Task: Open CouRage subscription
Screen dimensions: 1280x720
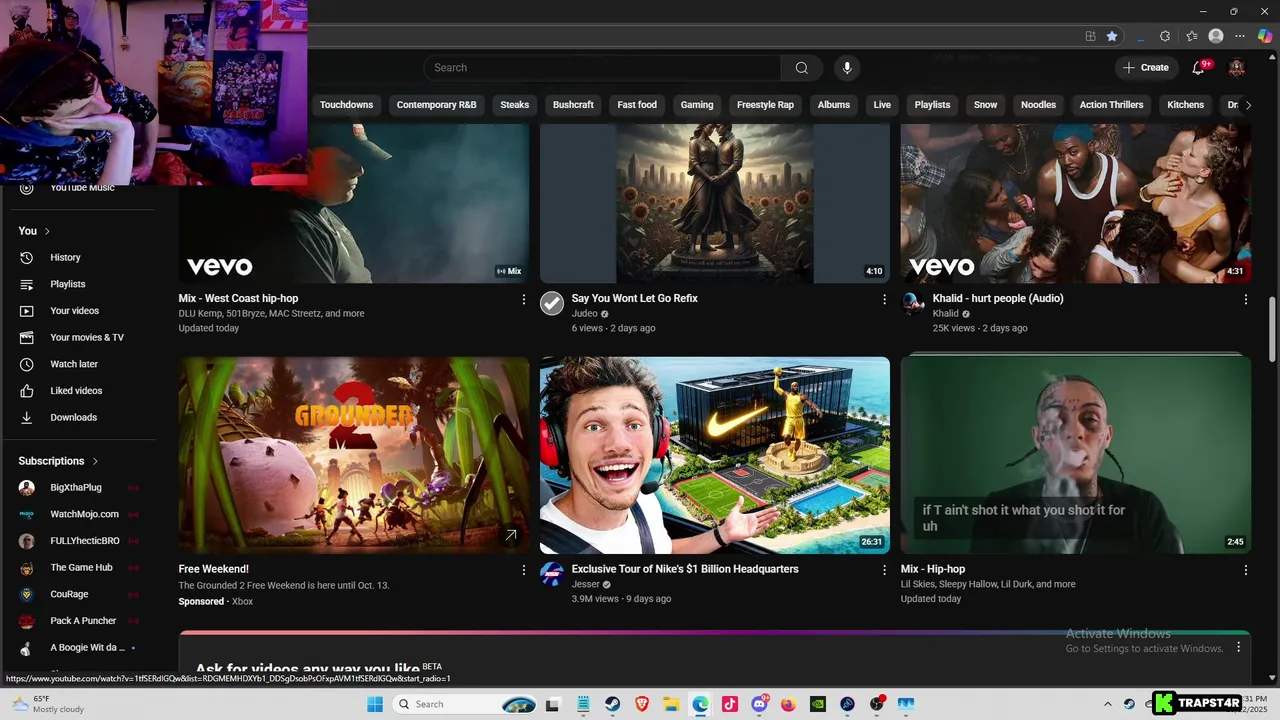Action: click(x=69, y=594)
